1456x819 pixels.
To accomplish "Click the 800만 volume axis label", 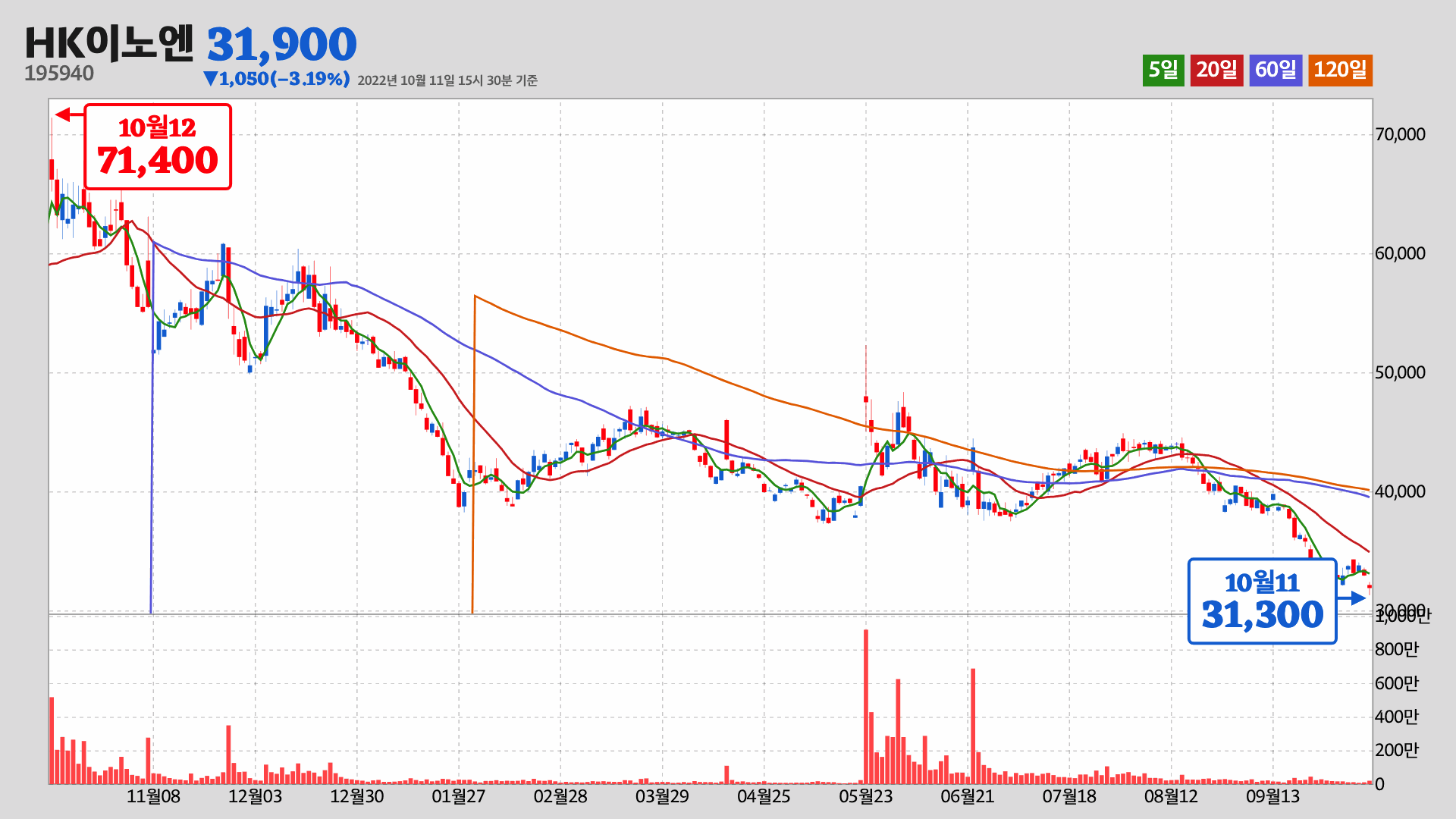I will (x=1397, y=649).
